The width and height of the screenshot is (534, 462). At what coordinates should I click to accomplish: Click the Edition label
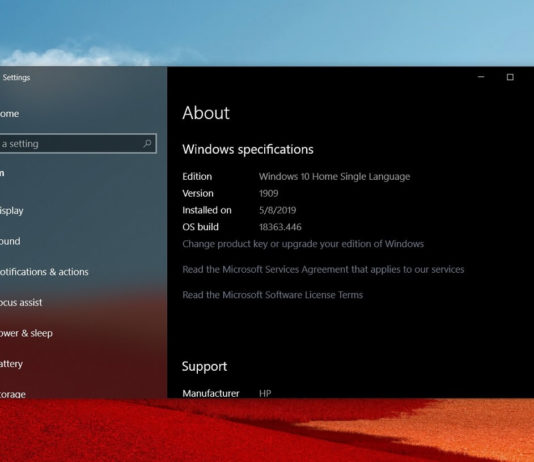tap(197, 176)
